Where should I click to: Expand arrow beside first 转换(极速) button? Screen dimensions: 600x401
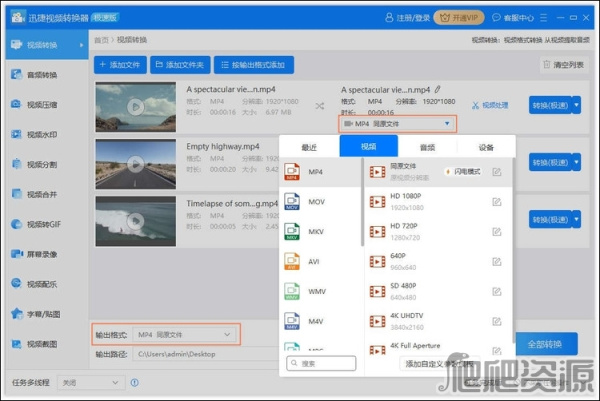pos(577,105)
